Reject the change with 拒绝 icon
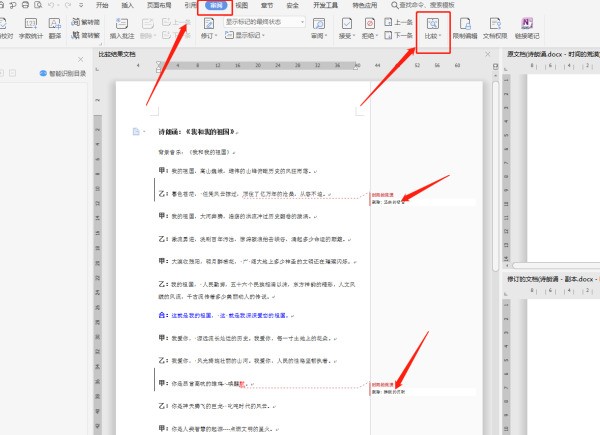This screenshot has height=435, width=600. [x=370, y=24]
